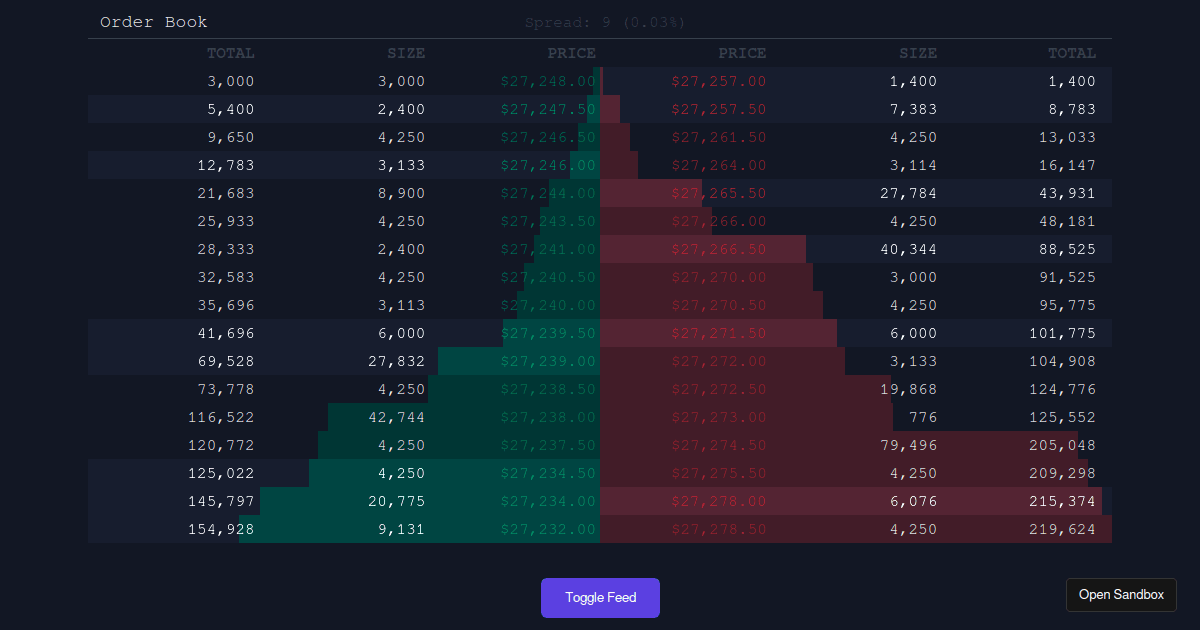Screen dimensions: 1200x630
Task: Select bid price $27,239.00
Action: point(548,361)
